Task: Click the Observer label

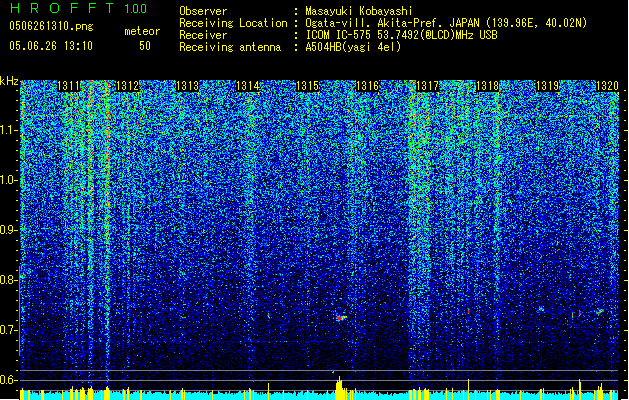Action: (x=203, y=11)
